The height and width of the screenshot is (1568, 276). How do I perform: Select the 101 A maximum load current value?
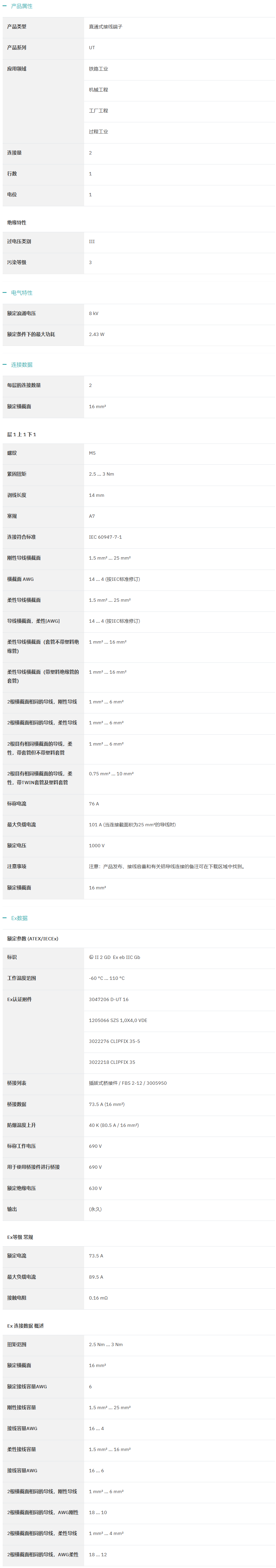[x=132, y=825]
